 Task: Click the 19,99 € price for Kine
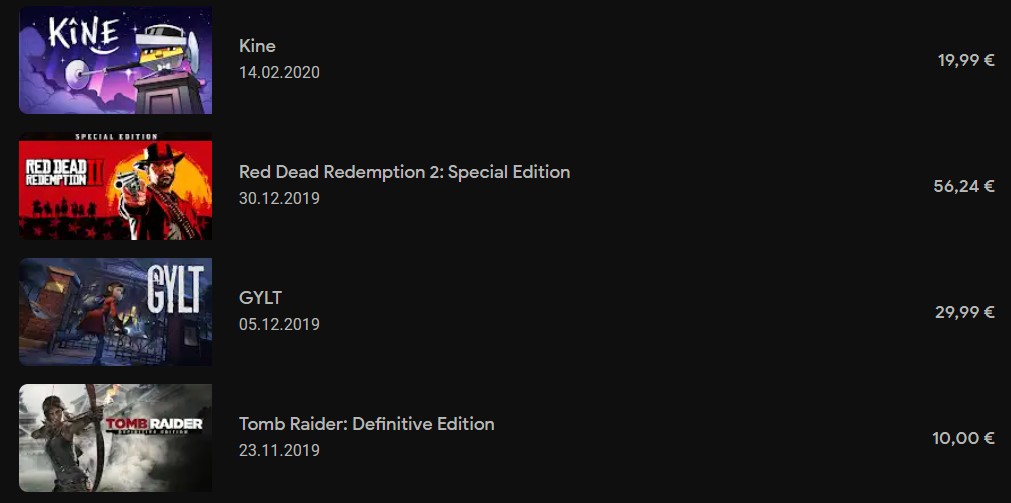[966, 61]
